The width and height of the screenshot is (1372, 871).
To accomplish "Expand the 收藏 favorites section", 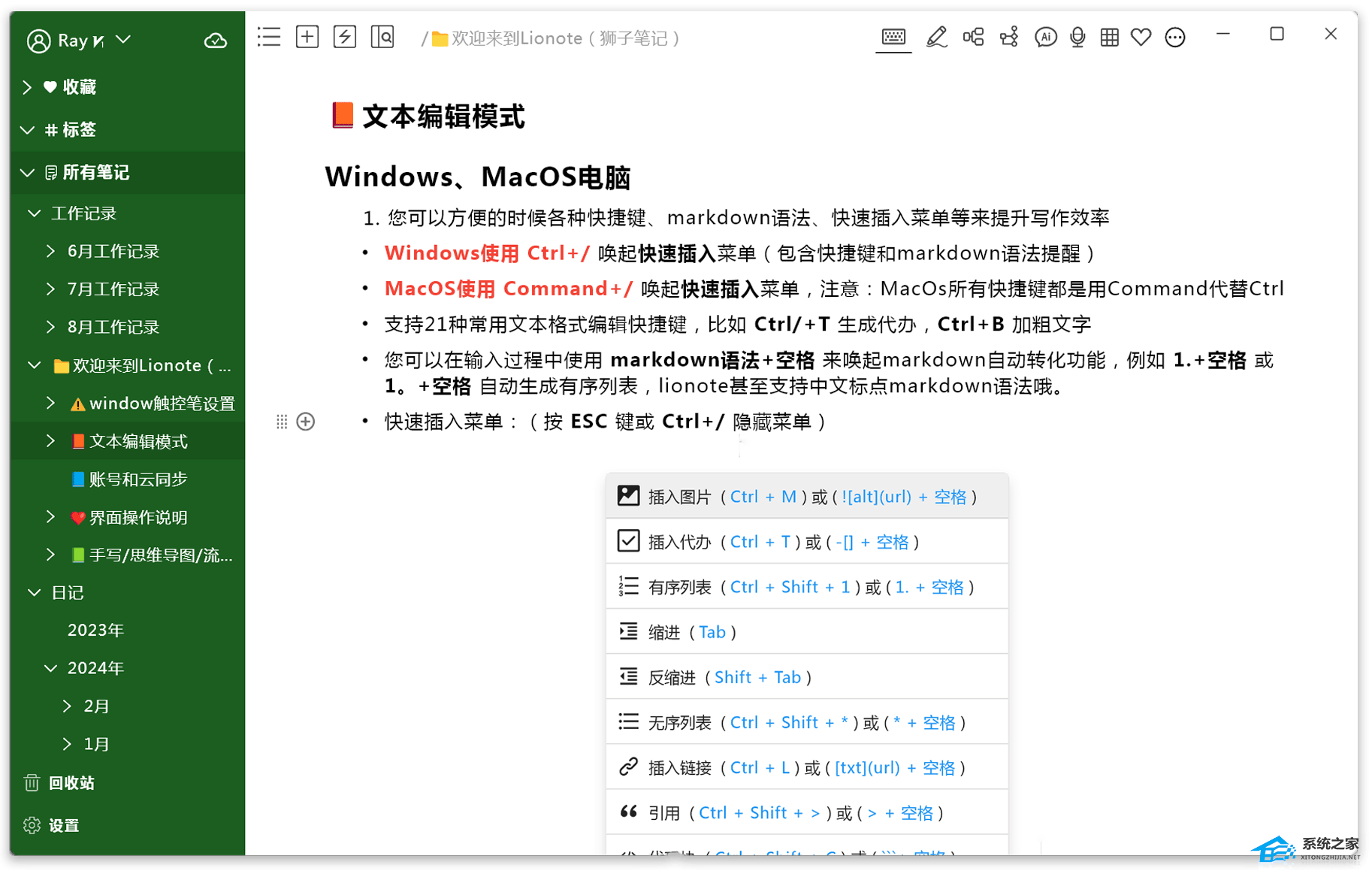I will [28, 87].
